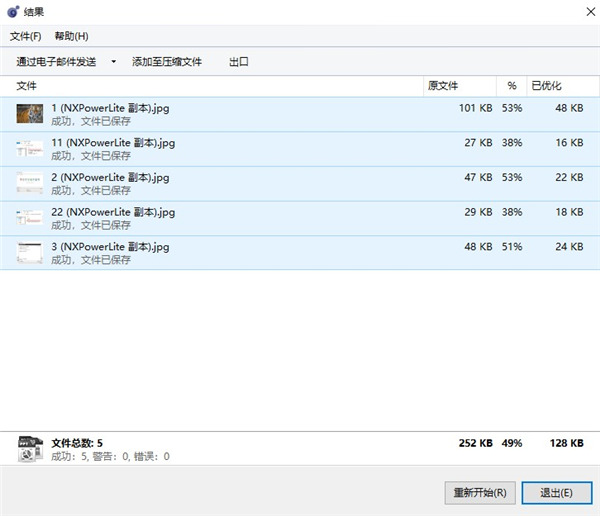Click the thumbnail of 2 (NXPowerLite 副本).jpg
Screen dimensions: 600x516
click(30, 183)
